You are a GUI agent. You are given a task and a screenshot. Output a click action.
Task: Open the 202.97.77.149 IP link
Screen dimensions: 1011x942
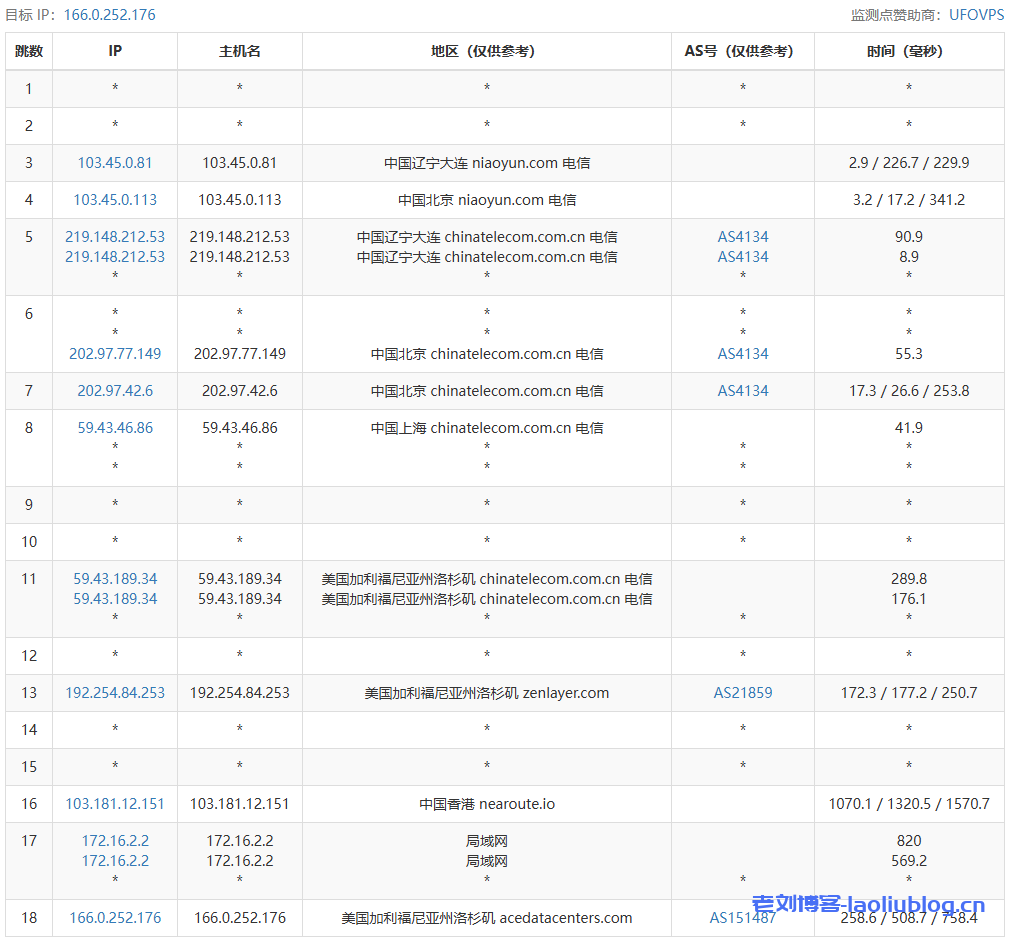[x=115, y=354]
